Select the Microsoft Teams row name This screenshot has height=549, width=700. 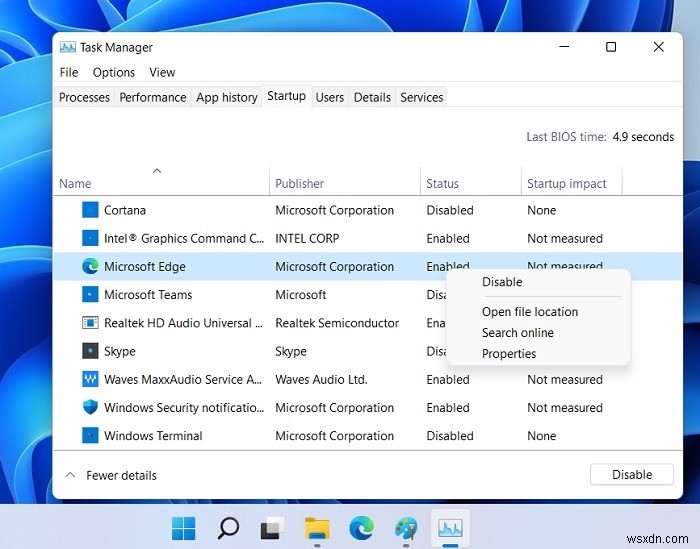click(x=148, y=295)
